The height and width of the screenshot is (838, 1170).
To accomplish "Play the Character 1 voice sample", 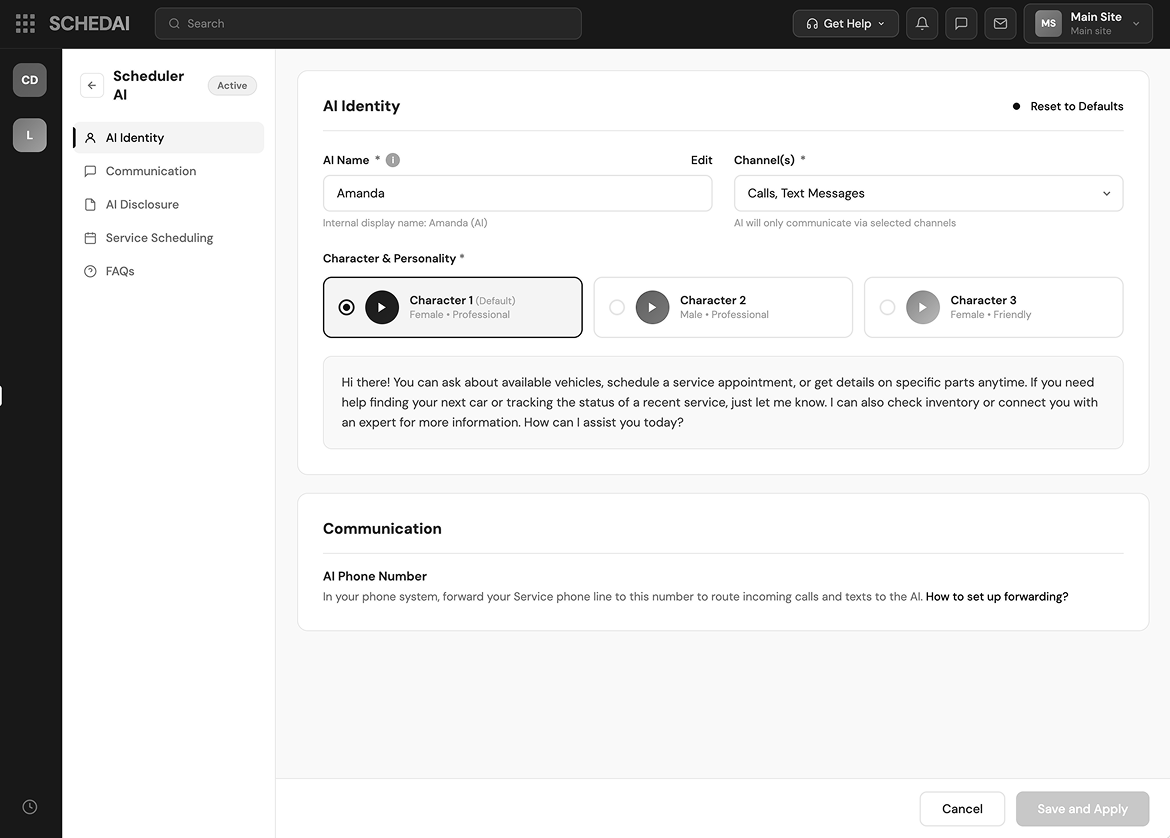I will pyautogui.click(x=382, y=307).
